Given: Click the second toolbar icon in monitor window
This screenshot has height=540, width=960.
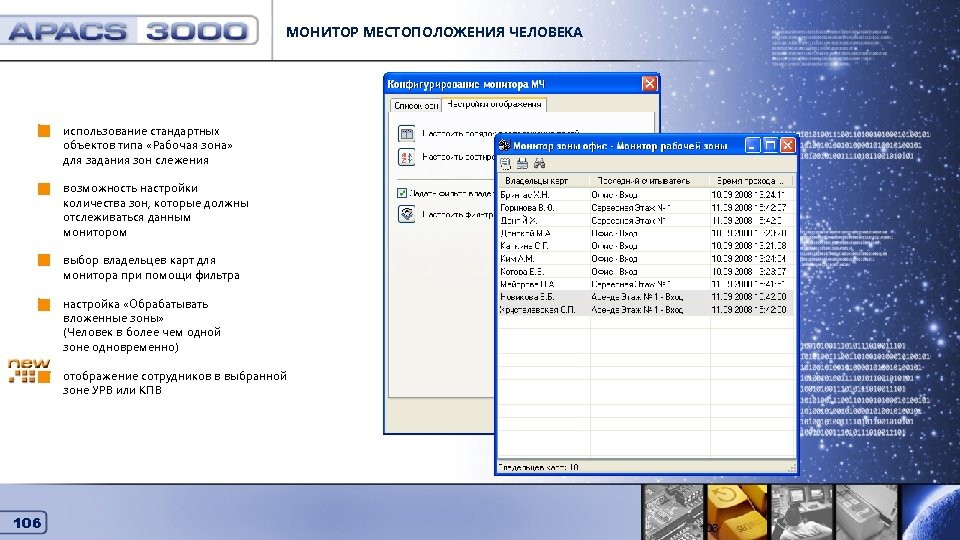Looking at the screenshot, I should click(522, 163).
